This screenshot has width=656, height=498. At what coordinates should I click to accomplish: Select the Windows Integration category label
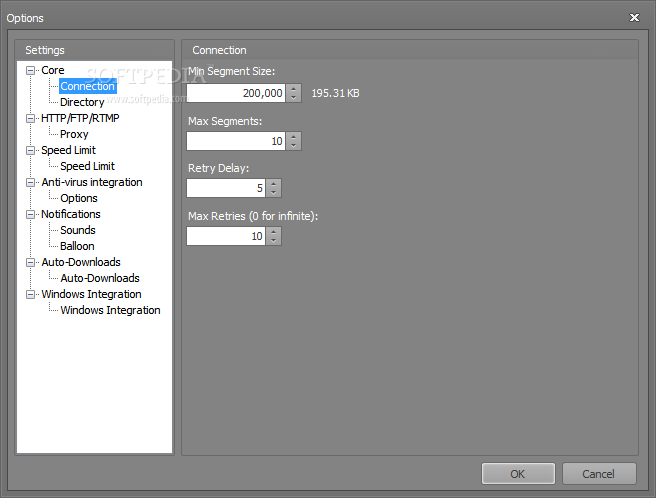coord(91,294)
